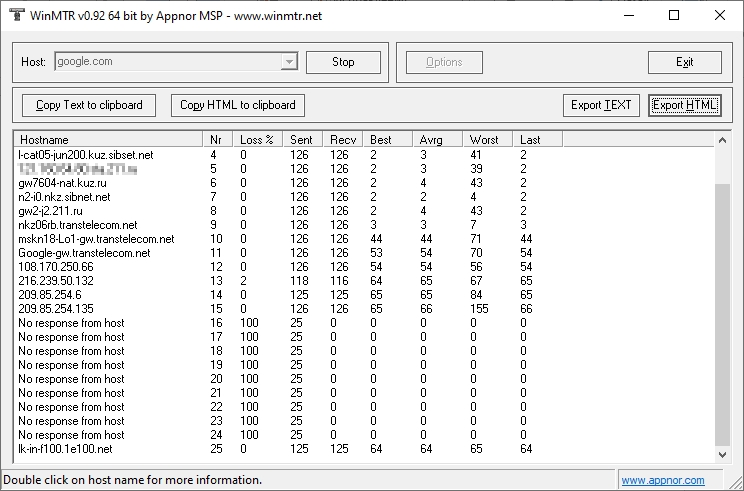Select host nkz06rb.transtelecom.net
Image resolution: width=744 pixels, height=491 pixels.
click(77, 225)
